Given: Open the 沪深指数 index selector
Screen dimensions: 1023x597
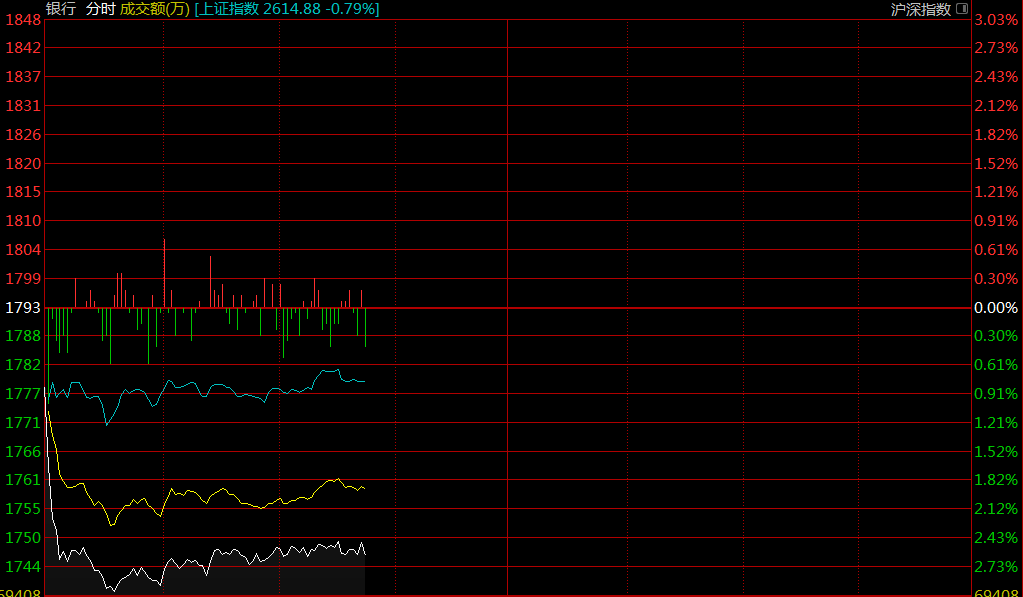Looking at the screenshot, I should click(922, 9).
